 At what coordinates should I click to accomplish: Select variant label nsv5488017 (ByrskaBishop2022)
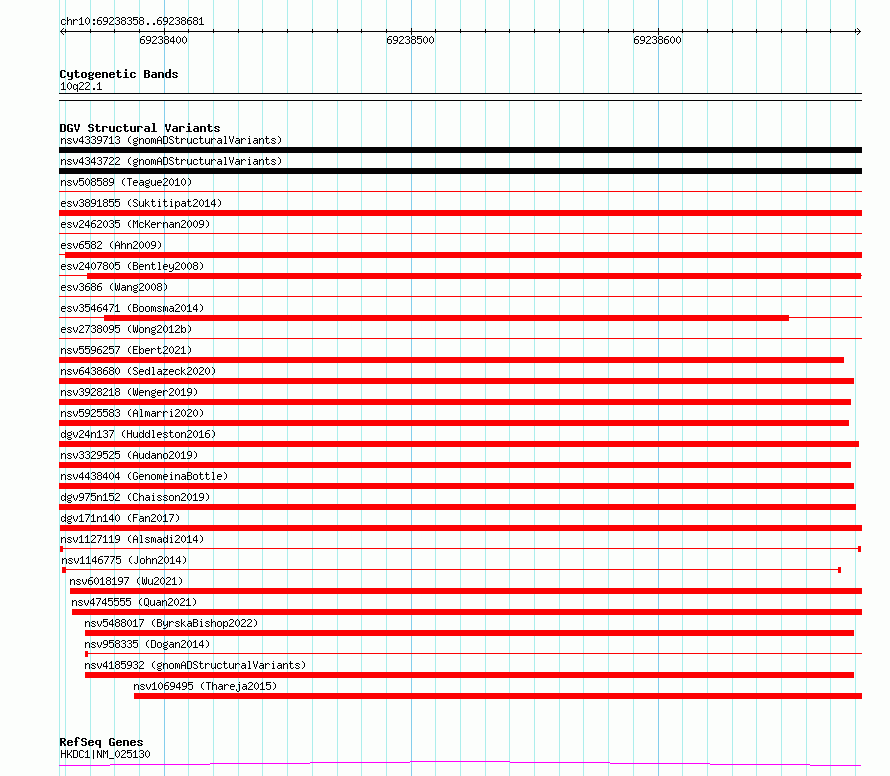(x=171, y=623)
